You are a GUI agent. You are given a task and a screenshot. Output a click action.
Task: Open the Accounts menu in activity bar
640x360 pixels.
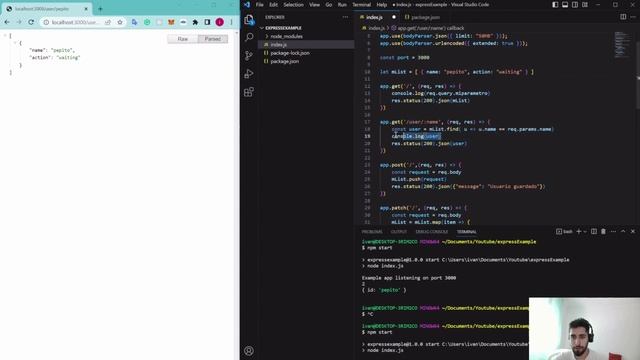(249, 351)
